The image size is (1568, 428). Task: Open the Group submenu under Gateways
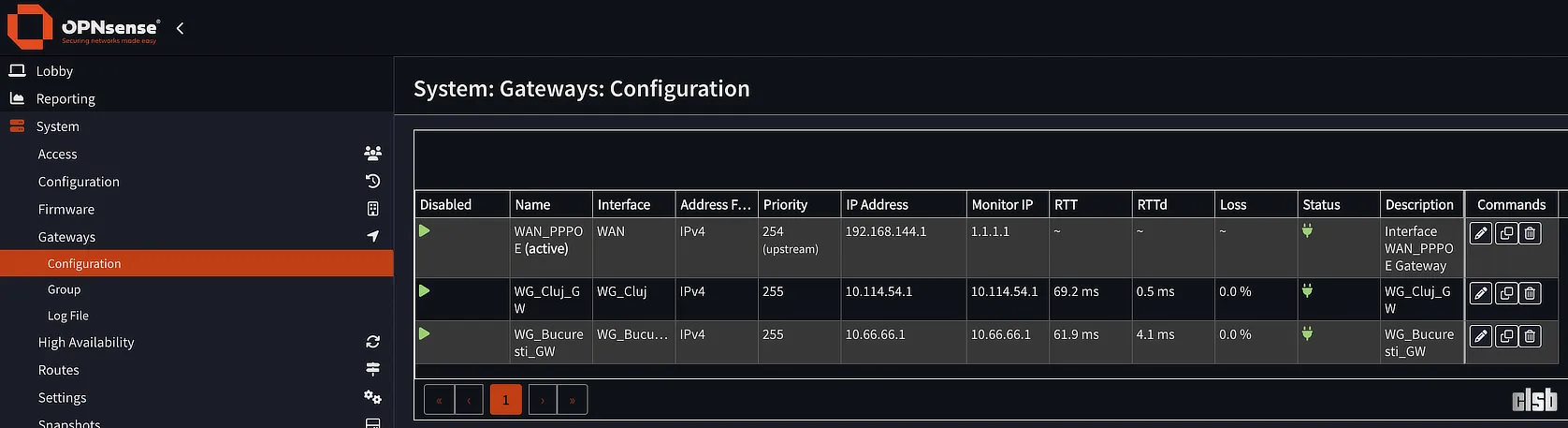pyautogui.click(x=64, y=289)
